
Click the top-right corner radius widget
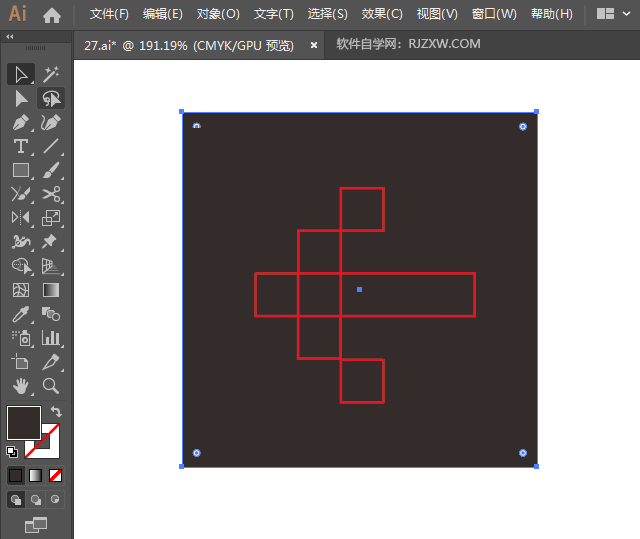click(x=523, y=126)
